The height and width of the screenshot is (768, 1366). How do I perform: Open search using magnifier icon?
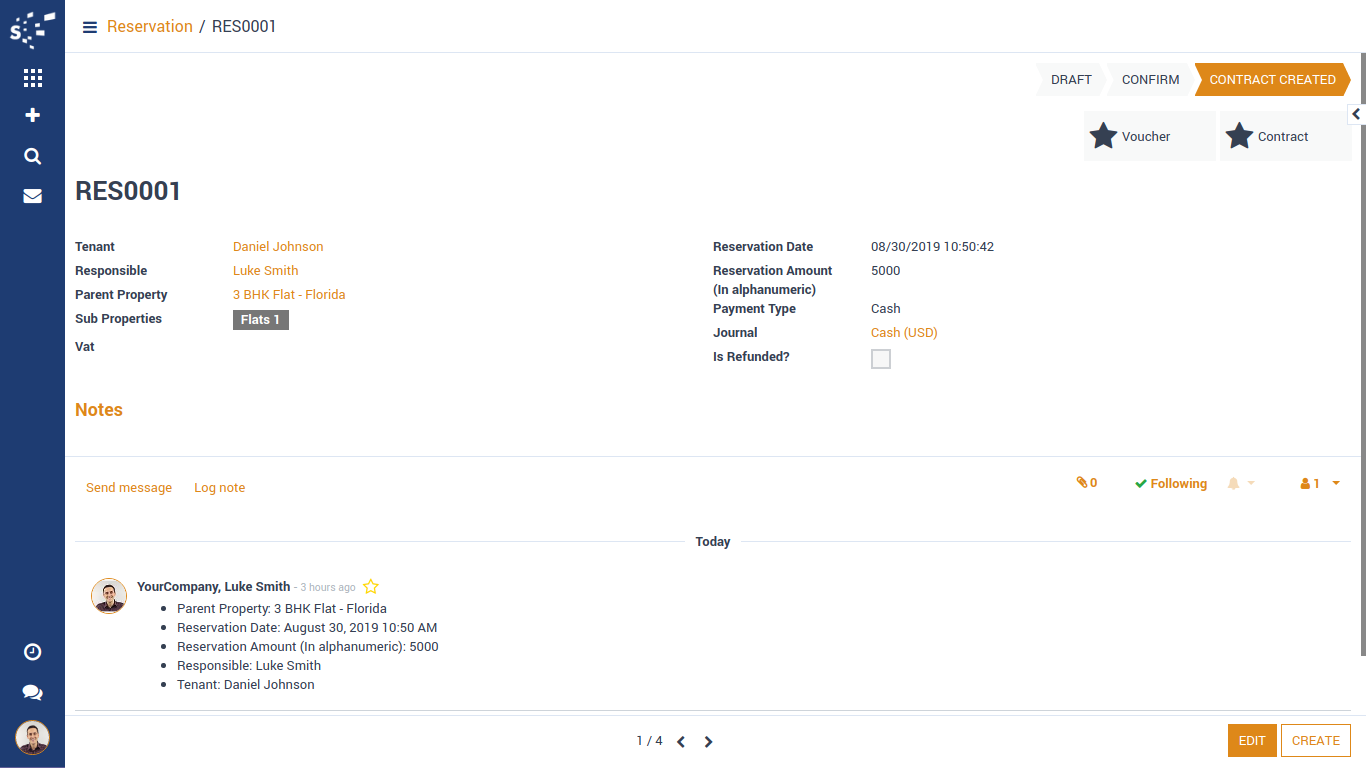(x=32, y=156)
